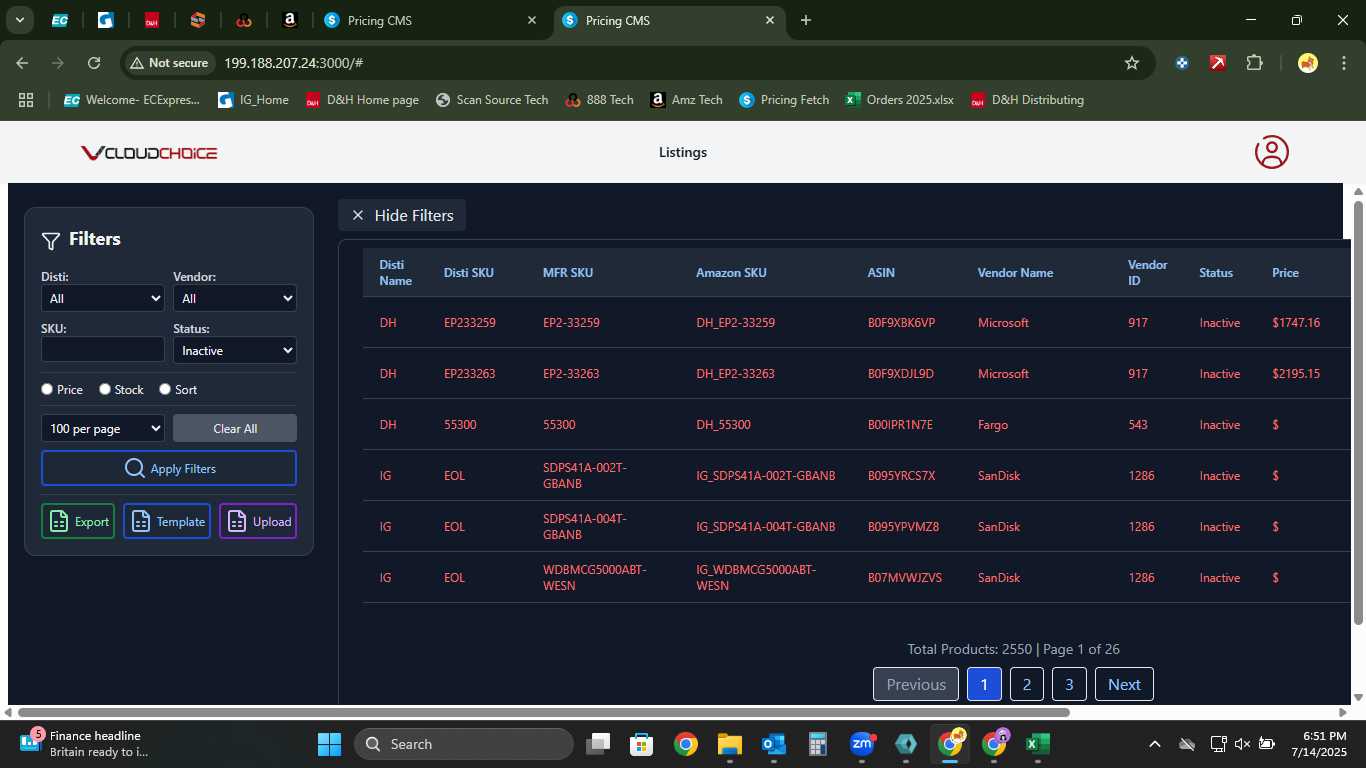Bookmark this page with the star icon
This screenshot has height=768, width=1366.
[1132, 63]
